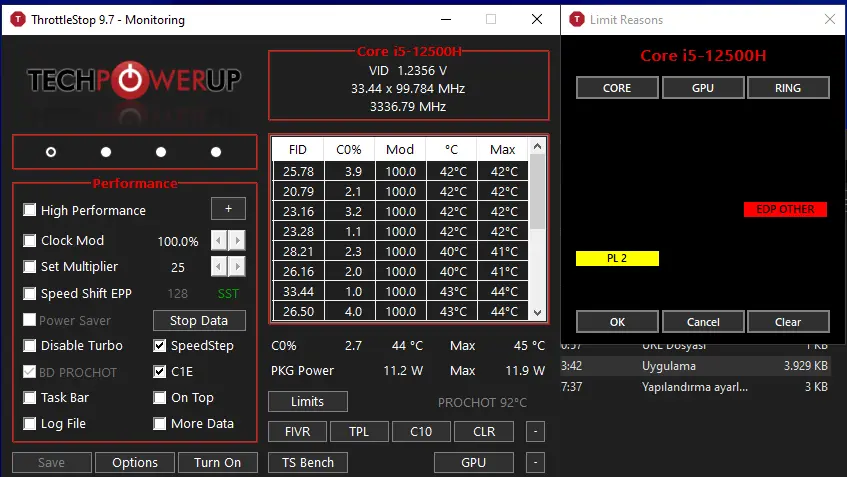Click Clear in Limit Reasons window
Screen dimensions: 847x477
coord(788,322)
